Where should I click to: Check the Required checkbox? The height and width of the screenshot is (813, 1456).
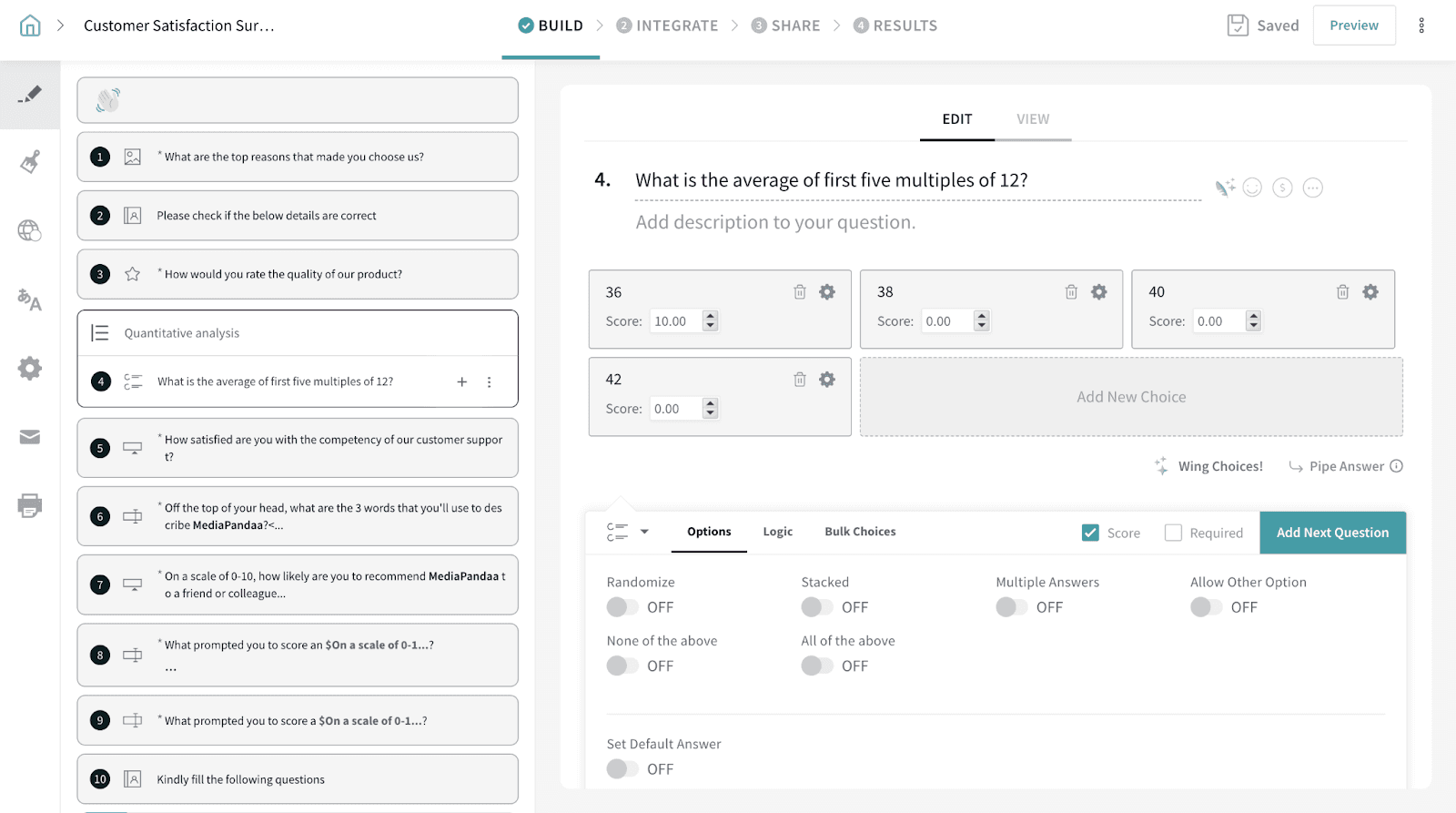(1174, 533)
